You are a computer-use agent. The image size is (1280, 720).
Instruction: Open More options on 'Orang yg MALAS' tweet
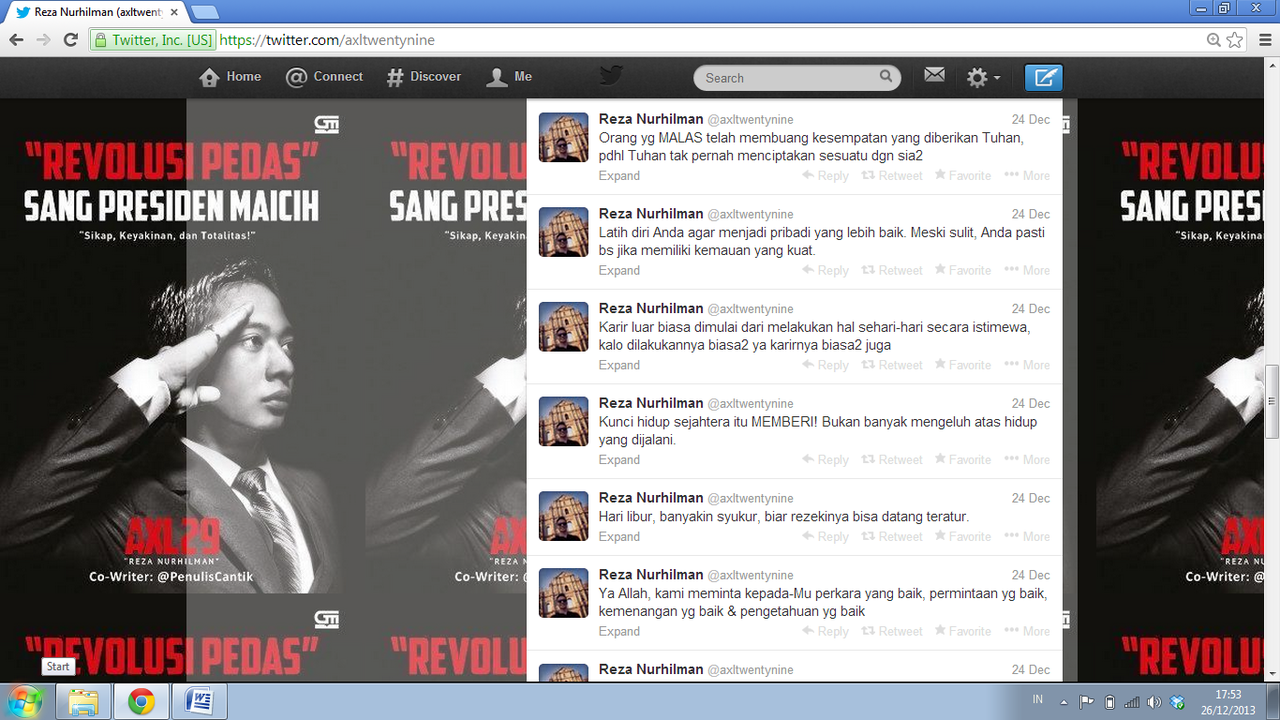click(1027, 176)
